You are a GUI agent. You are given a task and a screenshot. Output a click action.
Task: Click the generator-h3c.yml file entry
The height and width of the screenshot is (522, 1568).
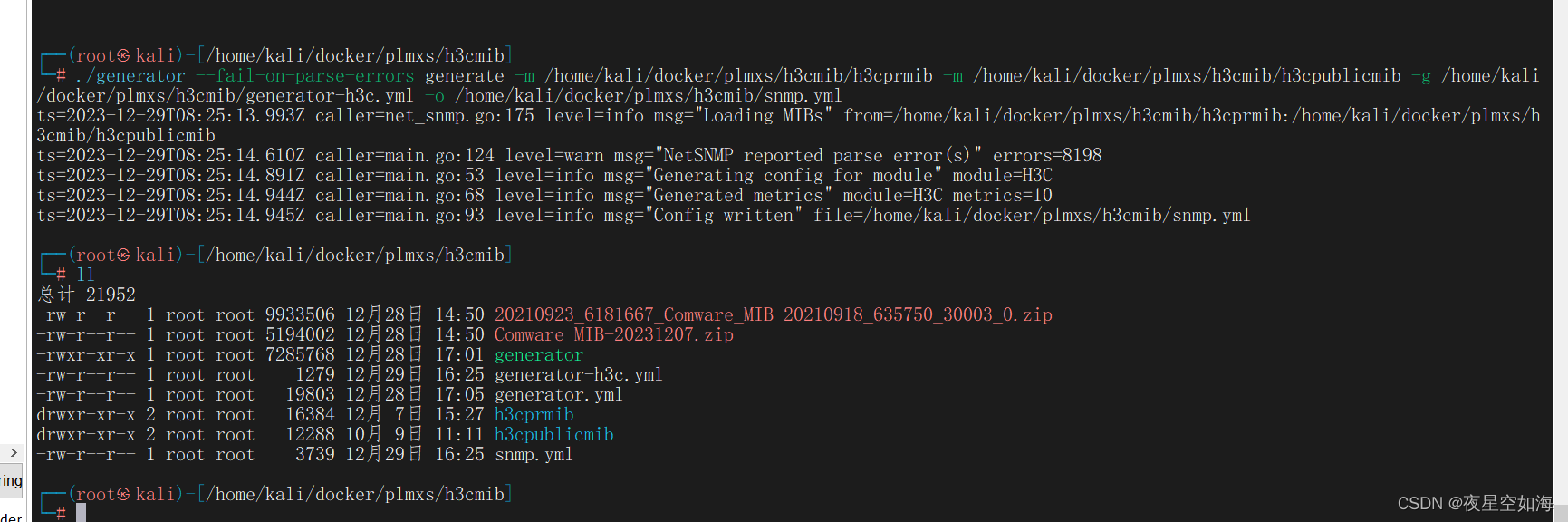click(x=578, y=375)
